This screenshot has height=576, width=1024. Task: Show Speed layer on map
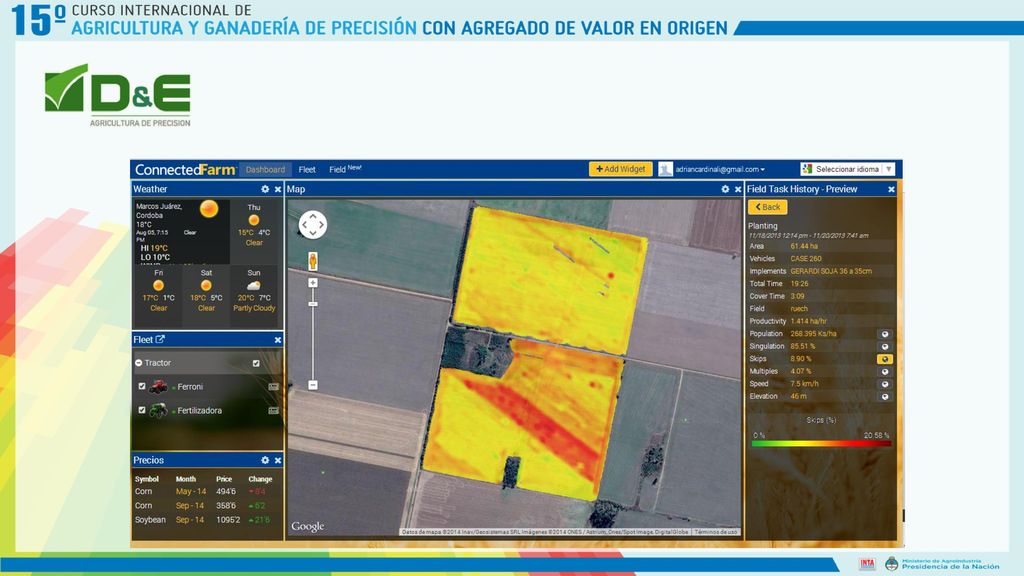(x=885, y=383)
